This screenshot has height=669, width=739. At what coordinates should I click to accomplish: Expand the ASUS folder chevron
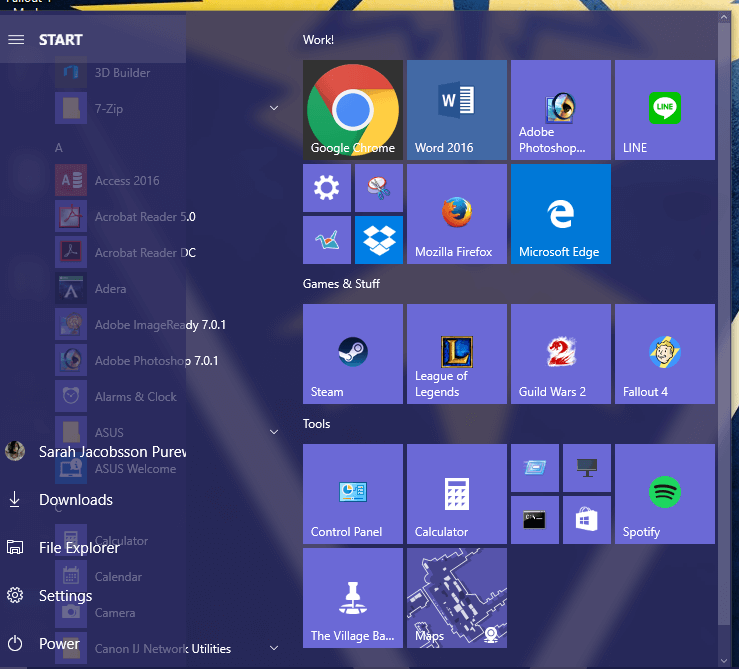pyautogui.click(x=274, y=432)
